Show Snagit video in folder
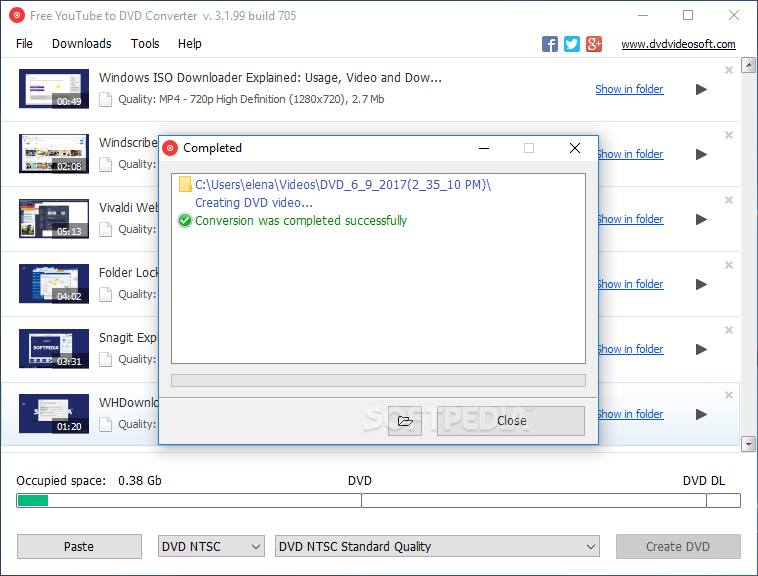 pos(631,349)
